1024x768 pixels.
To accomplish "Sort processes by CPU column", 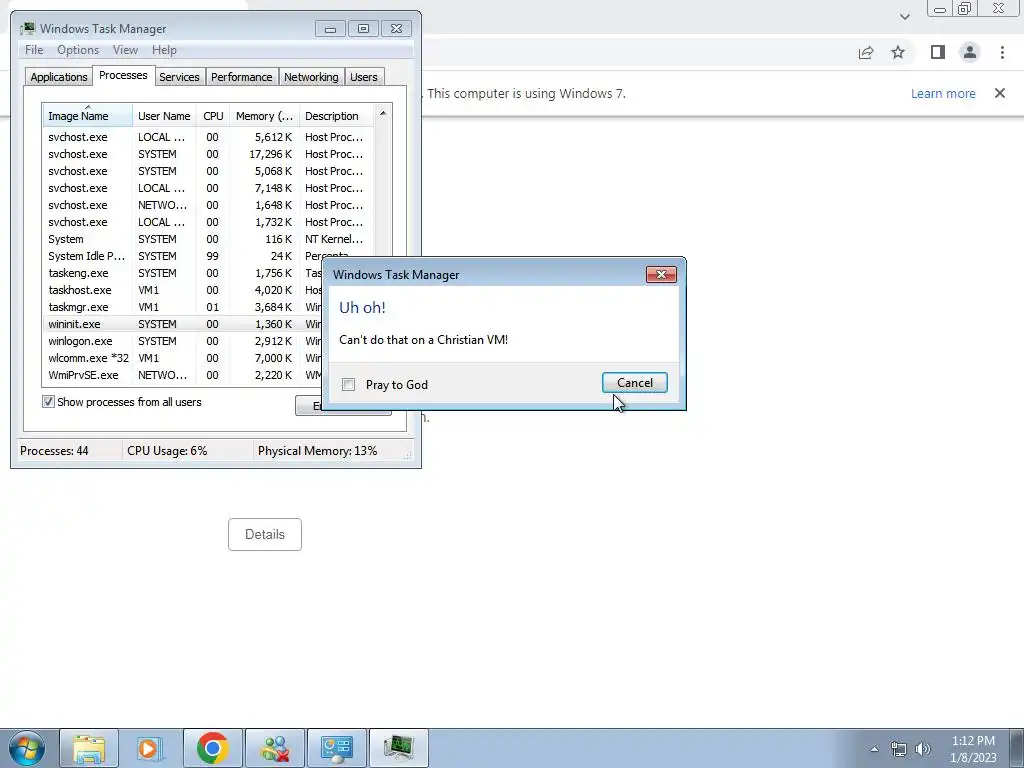I will (x=213, y=116).
